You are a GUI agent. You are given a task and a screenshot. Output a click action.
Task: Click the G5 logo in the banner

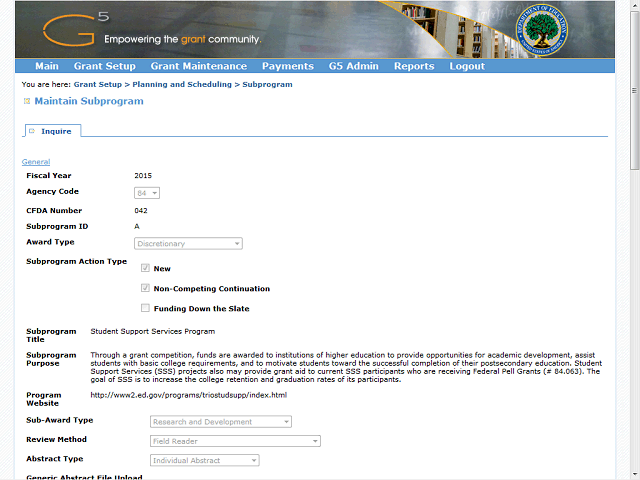76,29
